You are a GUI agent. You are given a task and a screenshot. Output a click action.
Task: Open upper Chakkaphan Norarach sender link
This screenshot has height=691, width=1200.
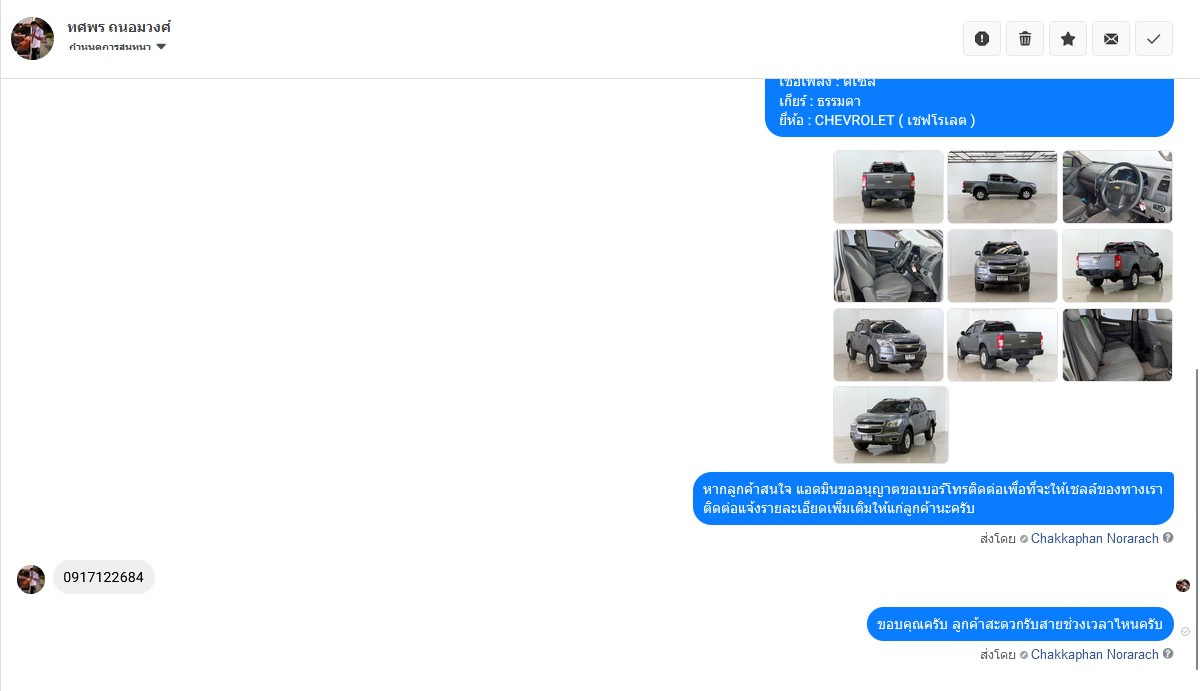point(1094,538)
